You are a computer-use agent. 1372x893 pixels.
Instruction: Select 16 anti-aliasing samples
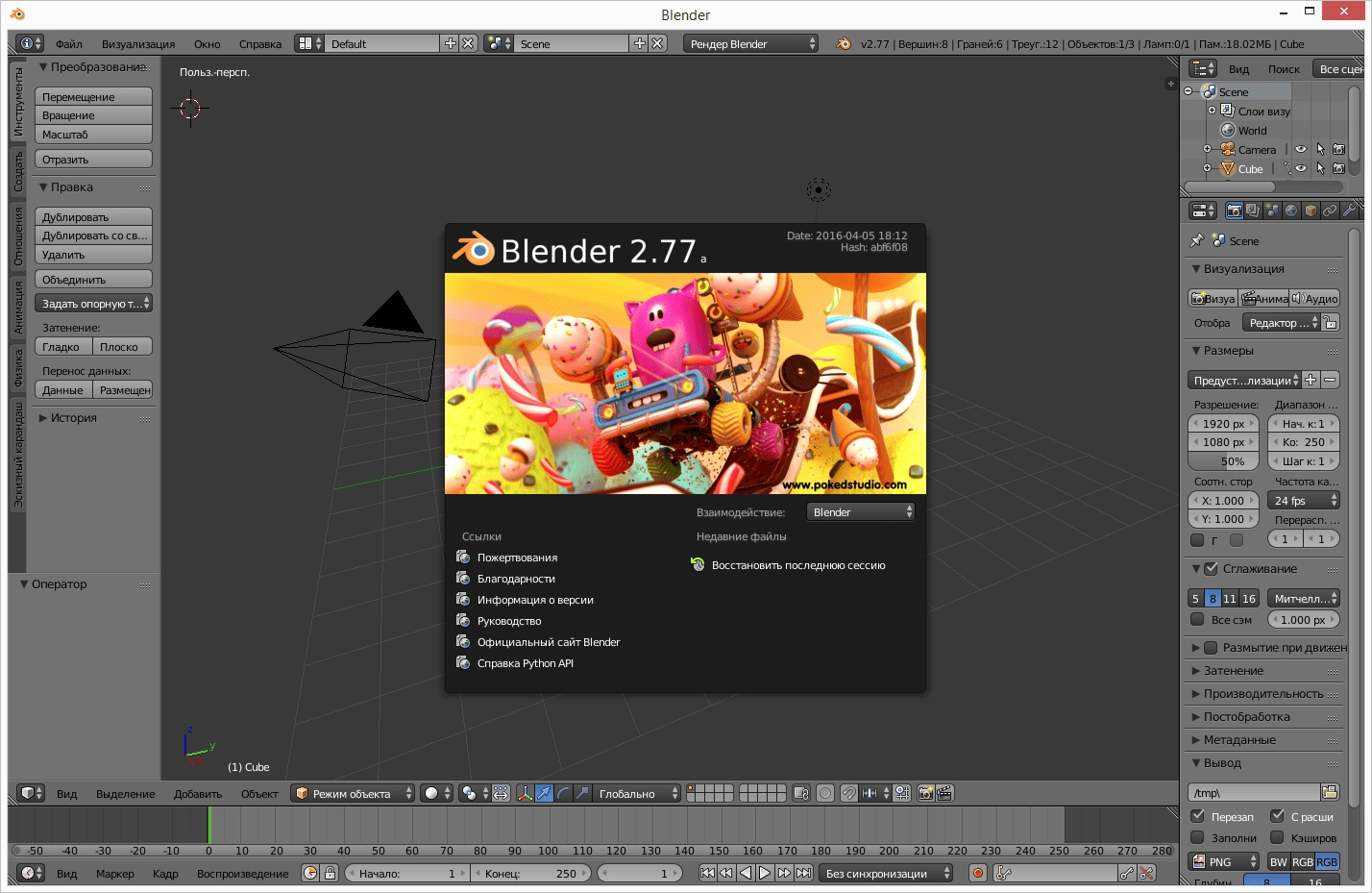coord(1249,598)
